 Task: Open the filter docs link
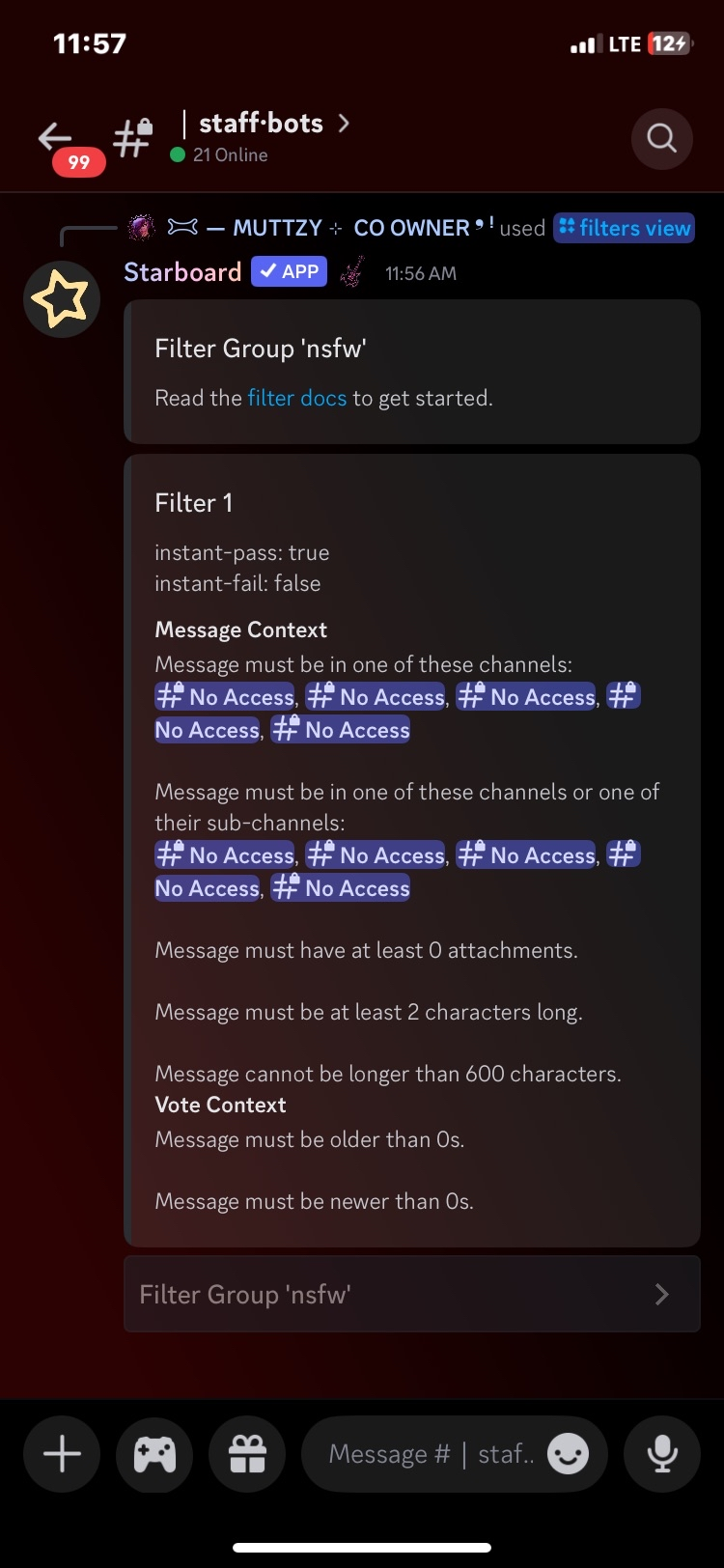296,398
